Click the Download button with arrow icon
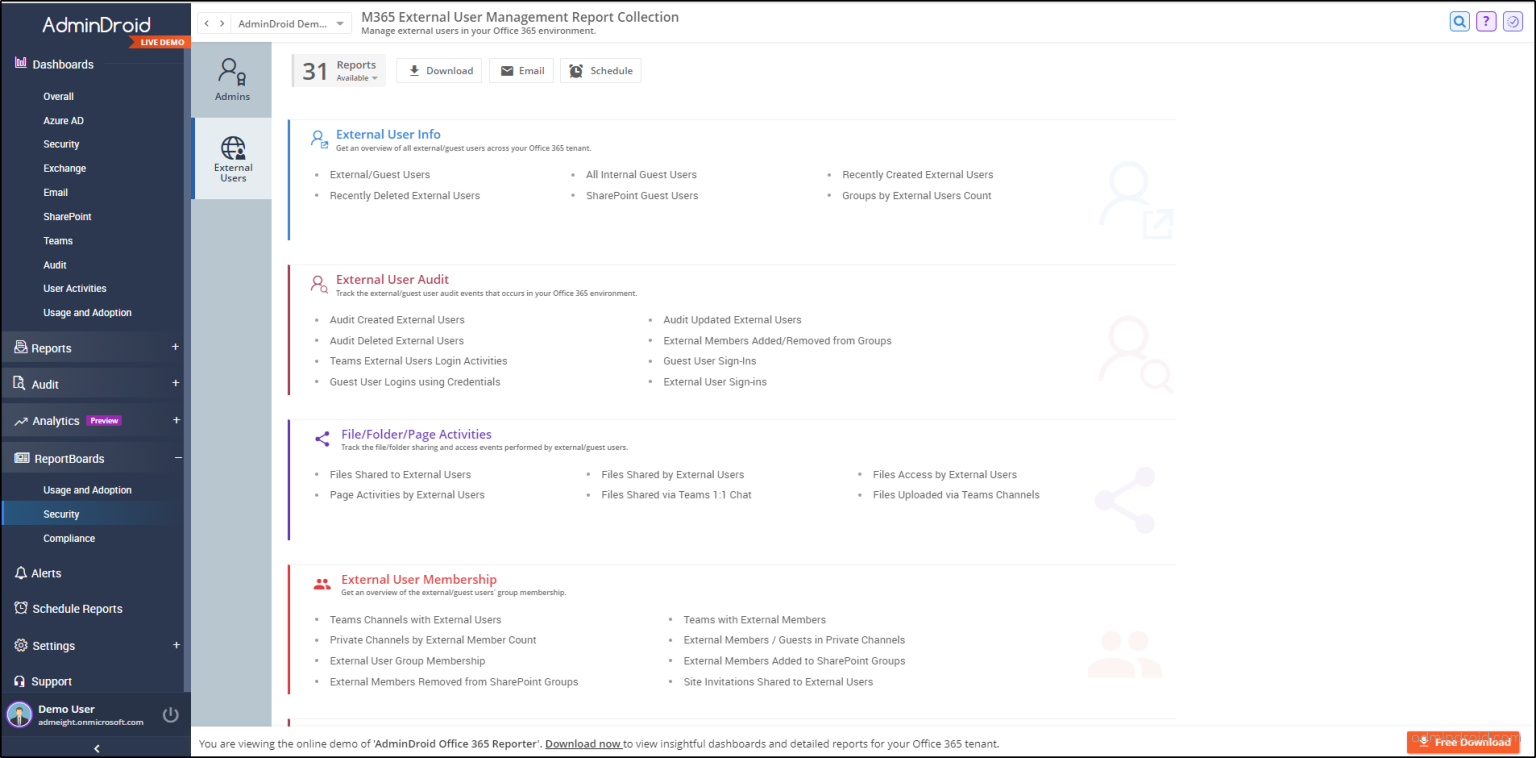1536x758 pixels. point(438,70)
